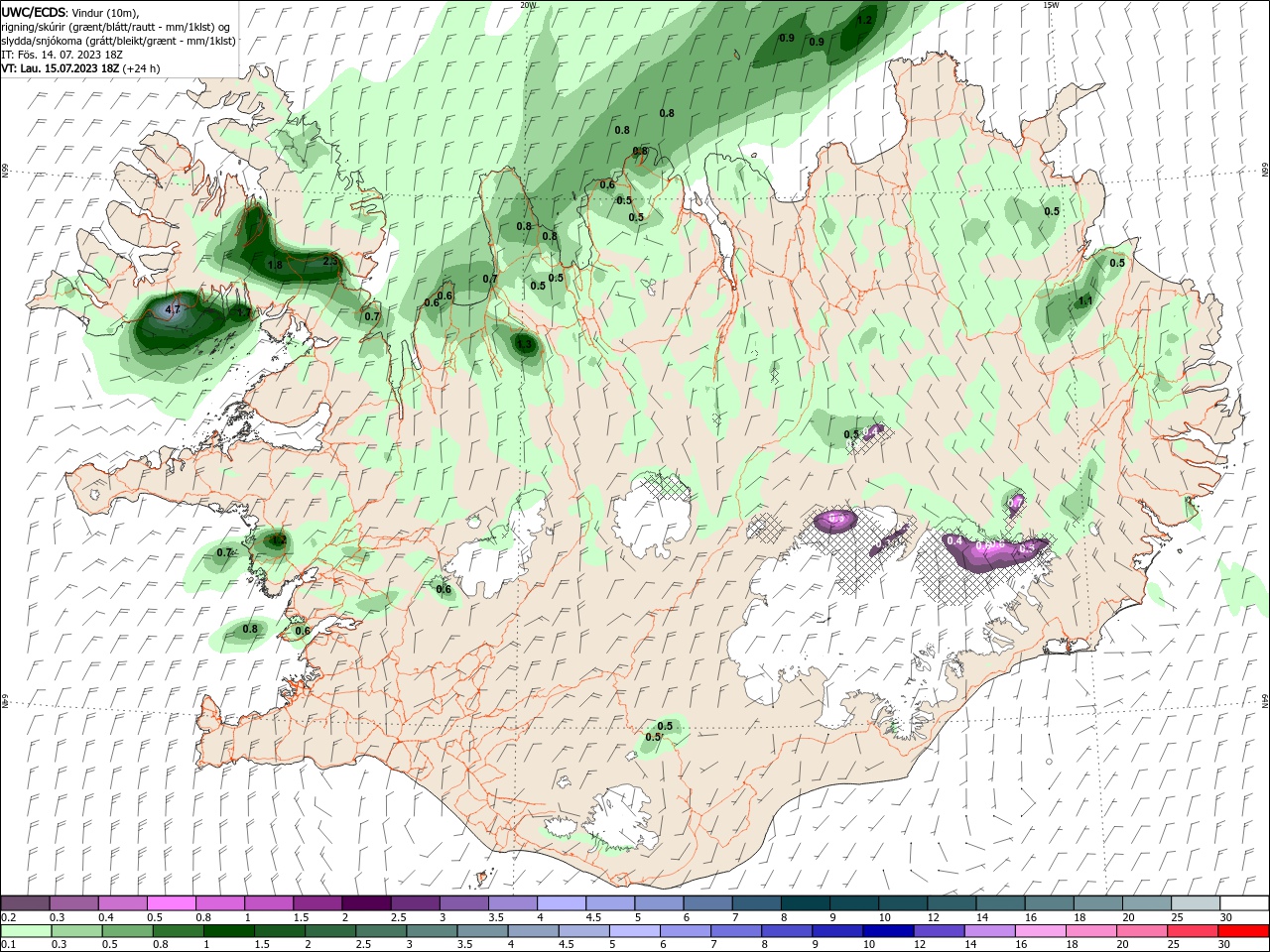Click the dark teal legend swatch labeled 8
The height and width of the screenshot is (952, 1270).
(x=805, y=903)
